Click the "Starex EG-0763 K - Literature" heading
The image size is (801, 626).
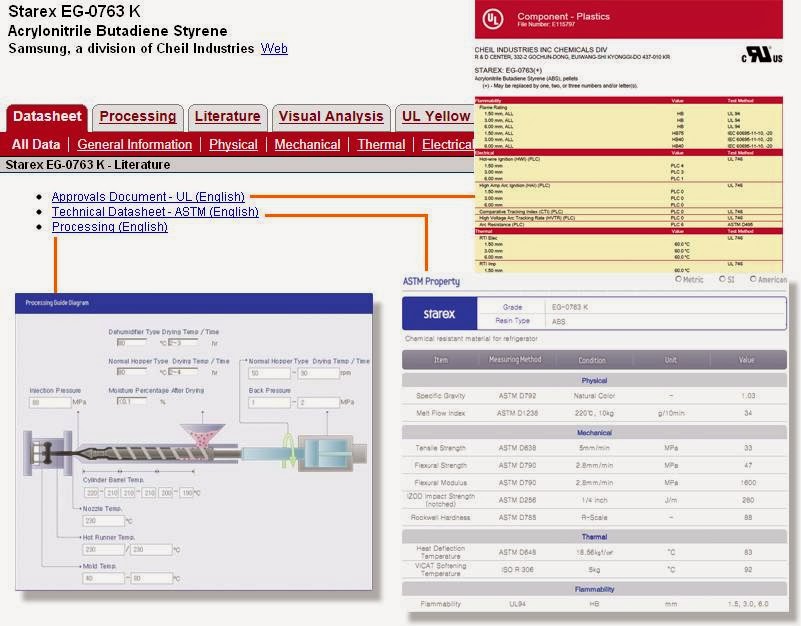[x=88, y=165]
